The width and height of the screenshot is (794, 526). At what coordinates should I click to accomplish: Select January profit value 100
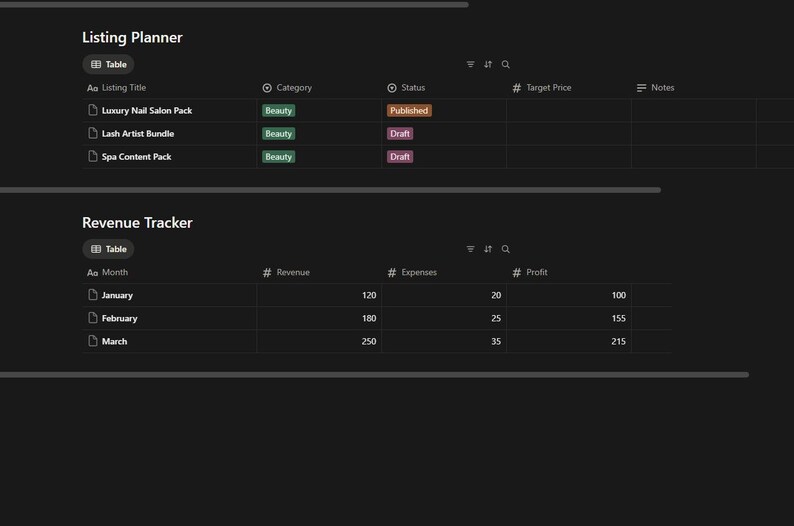pos(618,295)
